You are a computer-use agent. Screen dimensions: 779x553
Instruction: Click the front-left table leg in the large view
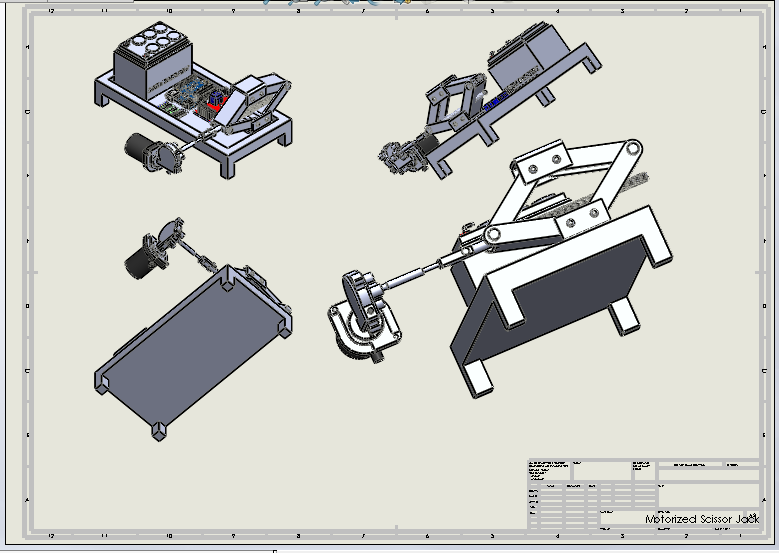[478, 378]
